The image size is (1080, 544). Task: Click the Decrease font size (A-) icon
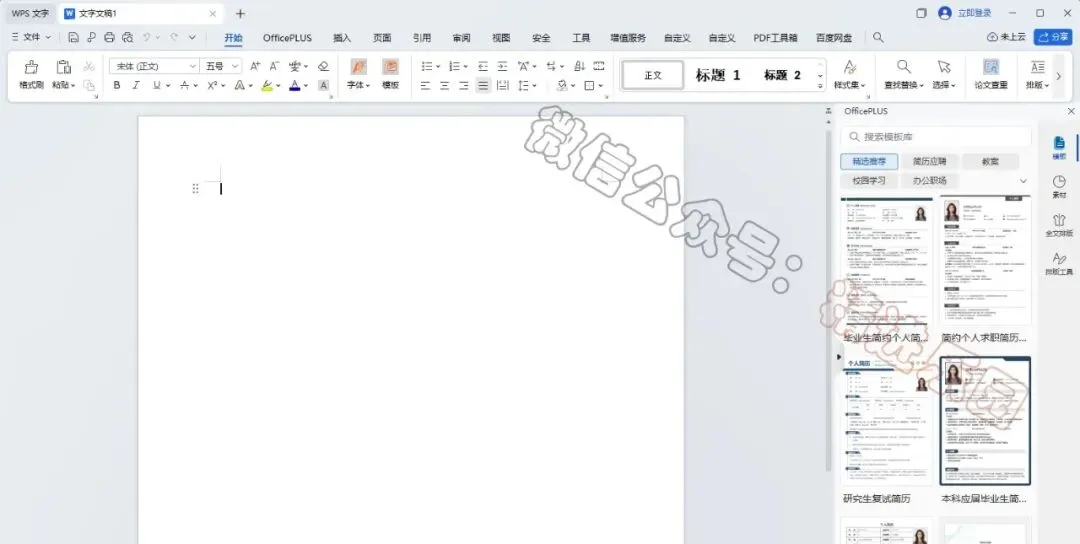pos(274,66)
